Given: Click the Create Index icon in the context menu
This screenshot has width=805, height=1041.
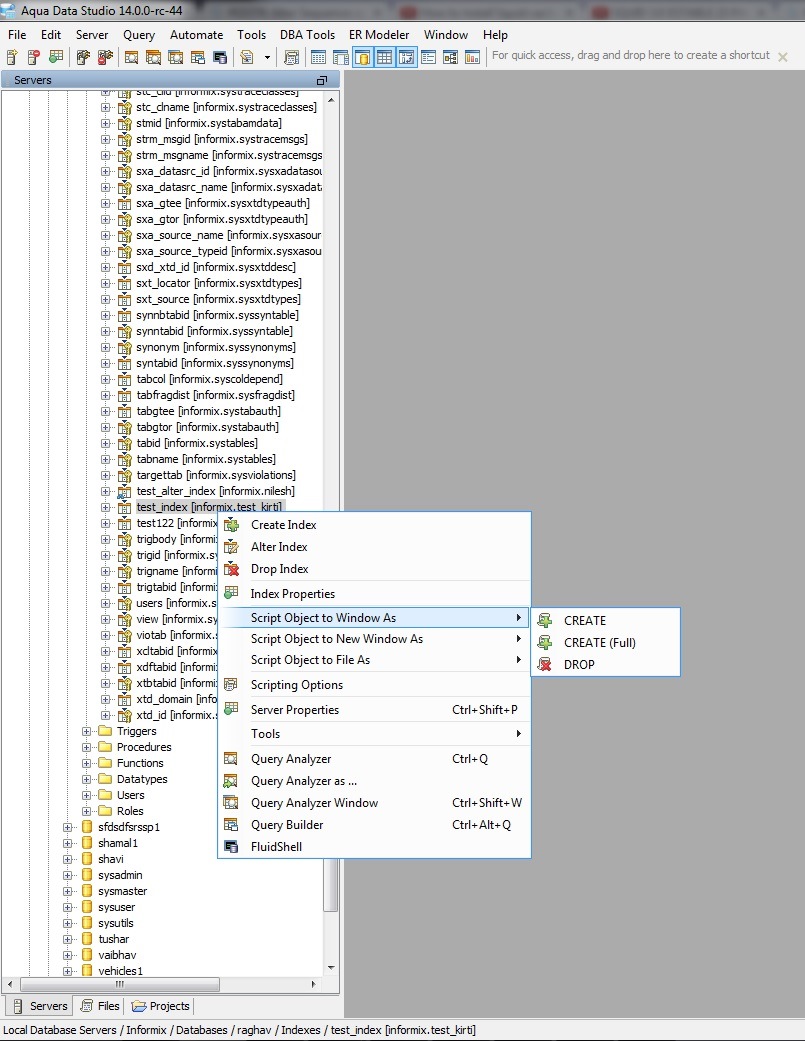Looking at the screenshot, I should [x=231, y=525].
